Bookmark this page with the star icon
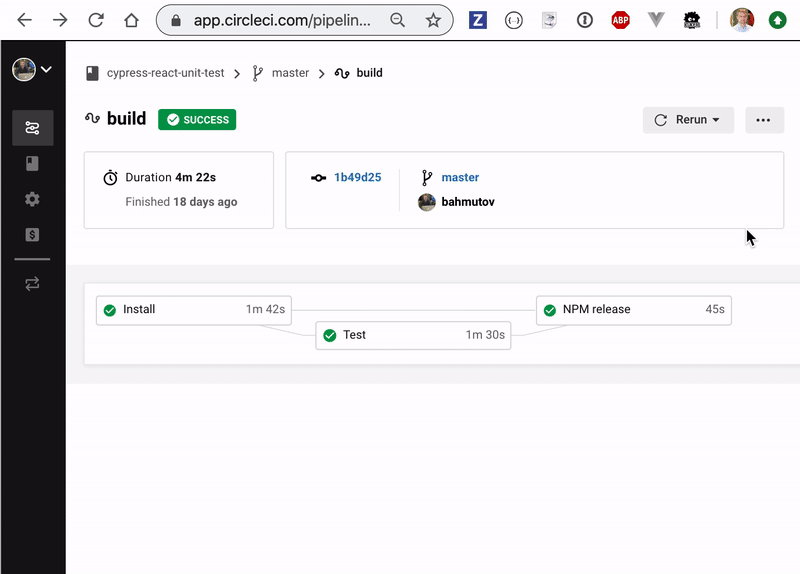The image size is (800, 574). 433,20
